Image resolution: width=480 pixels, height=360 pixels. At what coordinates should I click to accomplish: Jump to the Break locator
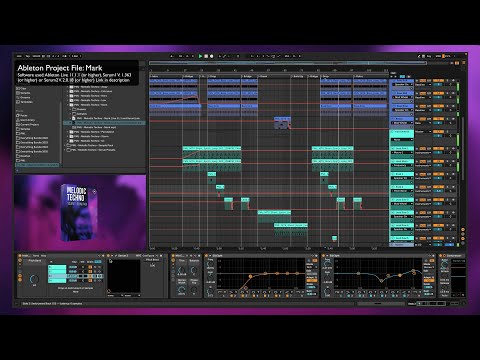263,76
